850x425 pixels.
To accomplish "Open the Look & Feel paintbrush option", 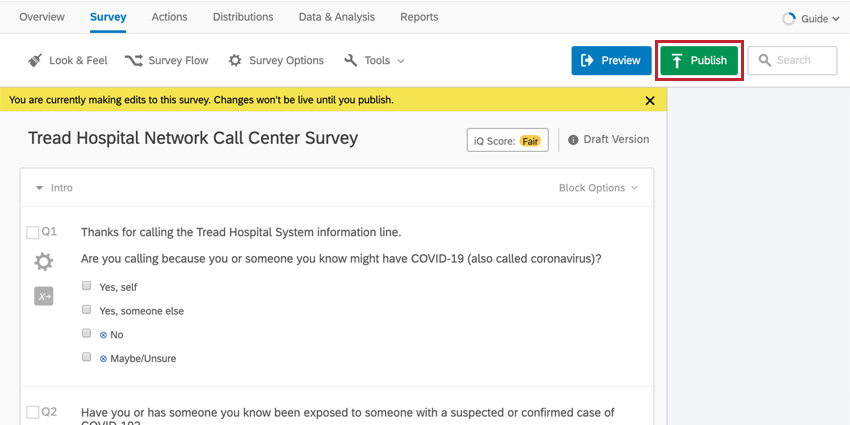I will (35, 60).
